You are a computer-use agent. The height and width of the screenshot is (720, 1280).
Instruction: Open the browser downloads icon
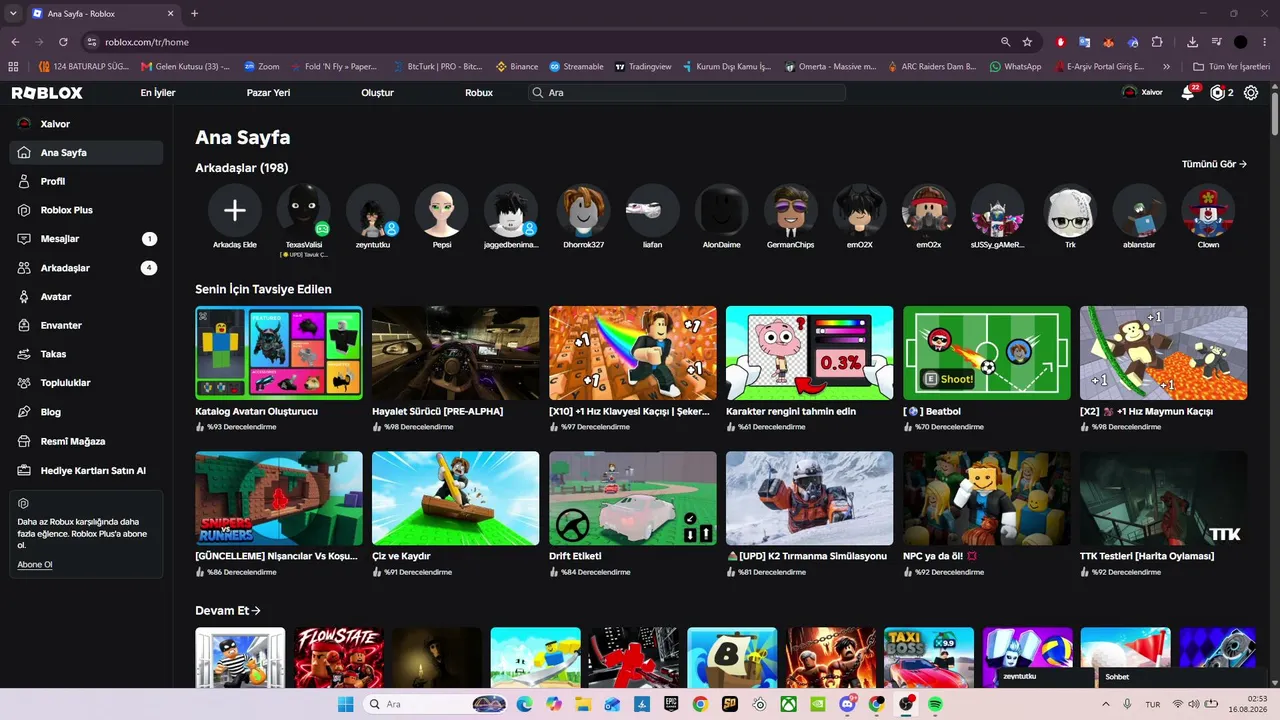pos(1192,42)
